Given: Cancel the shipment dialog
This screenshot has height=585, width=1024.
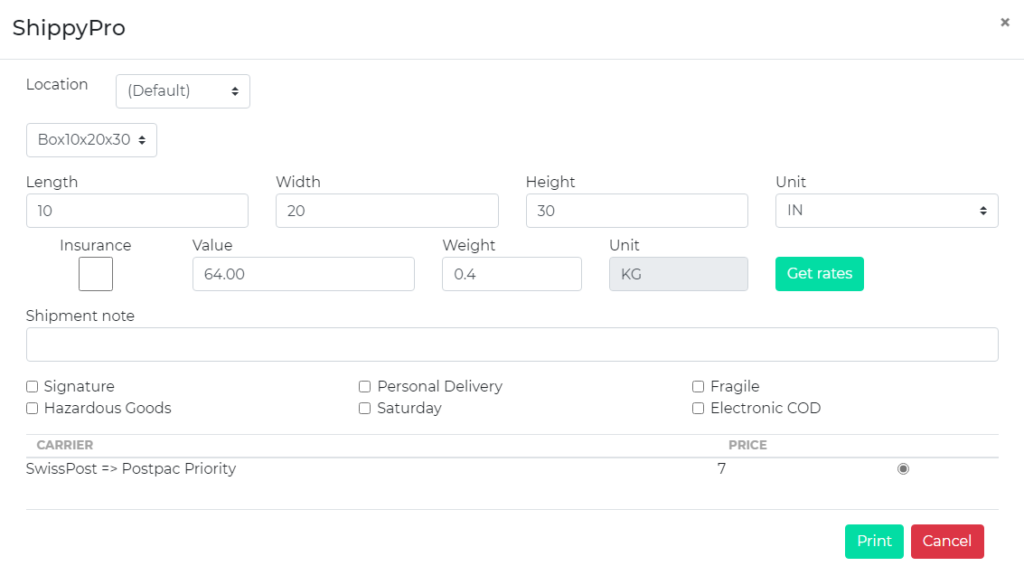Looking at the screenshot, I should [x=947, y=541].
